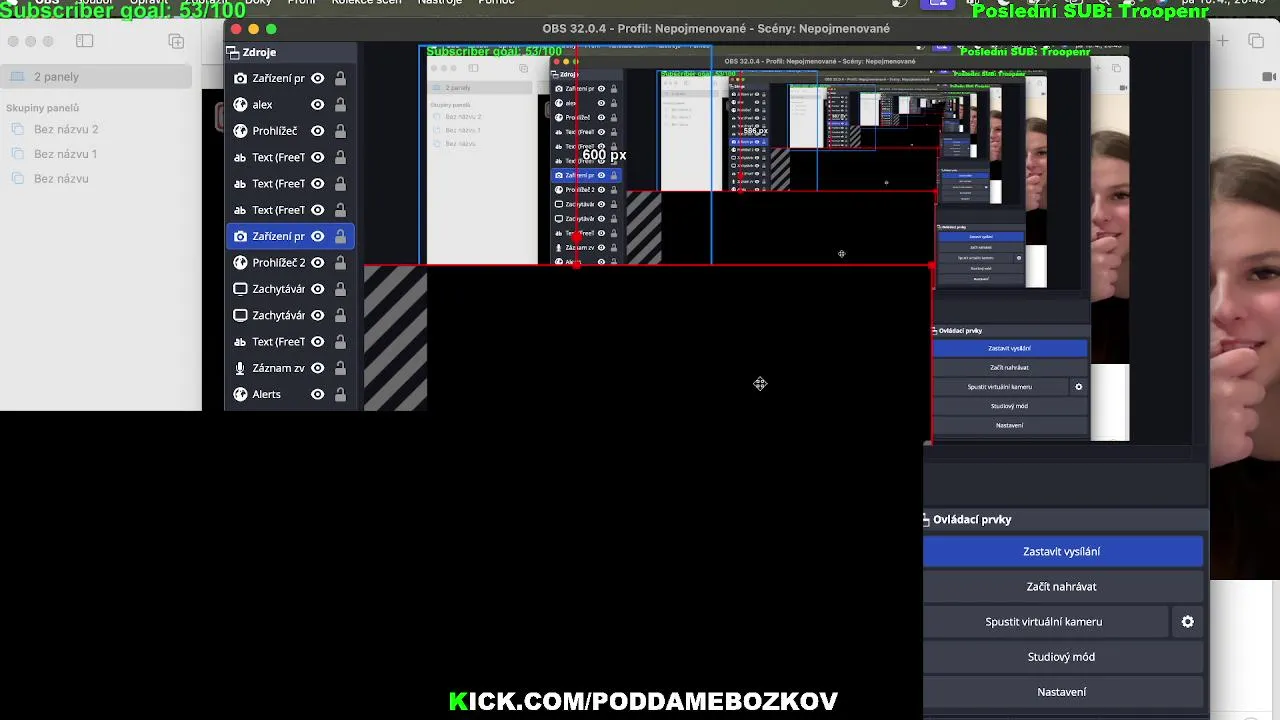The width and height of the screenshot is (1280, 720).
Task: Click the globe icon beside Prohlížeč source
Action: tap(240, 131)
